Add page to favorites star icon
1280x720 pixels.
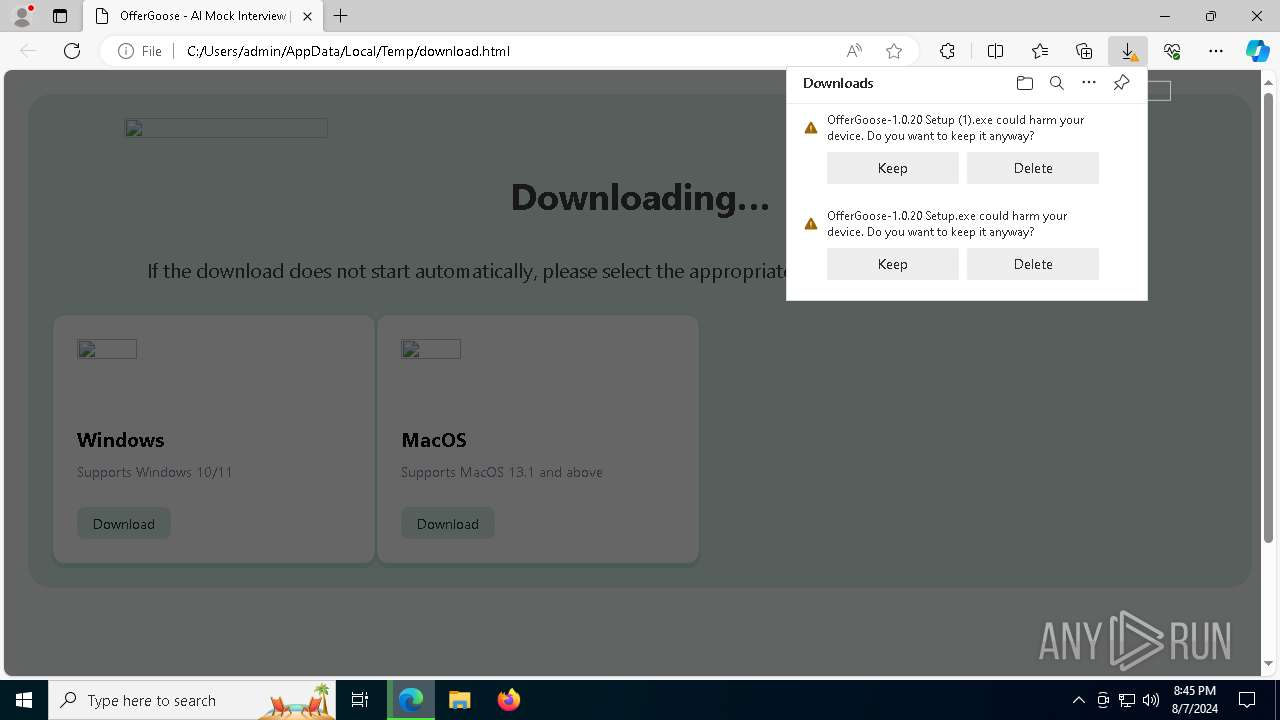(894, 51)
